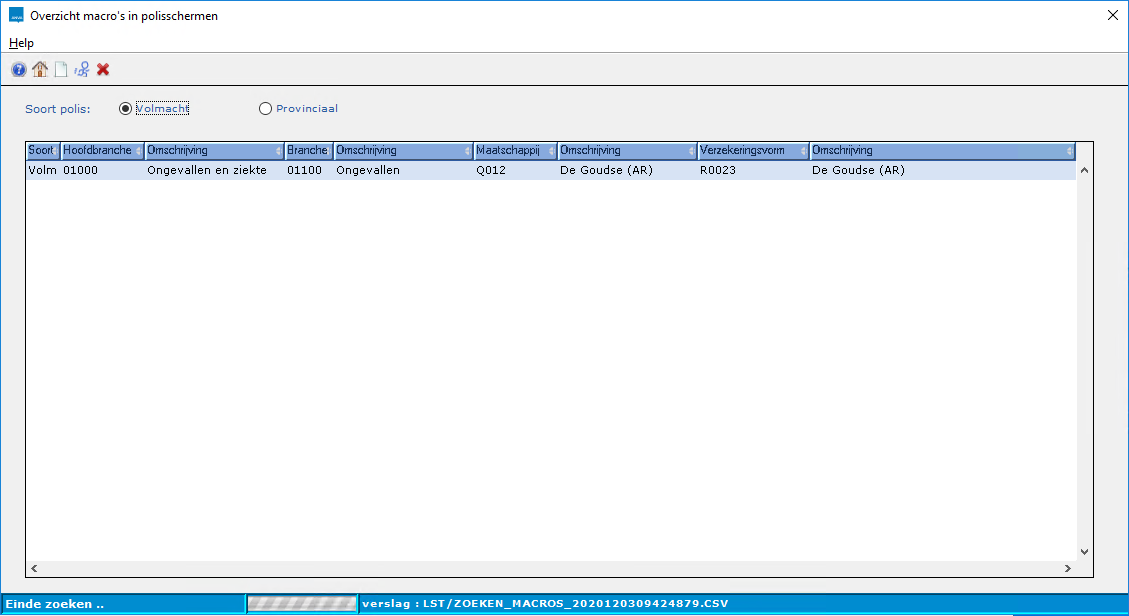
Task: Click the application icon in the title bar
Action: pyautogui.click(x=16, y=15)
